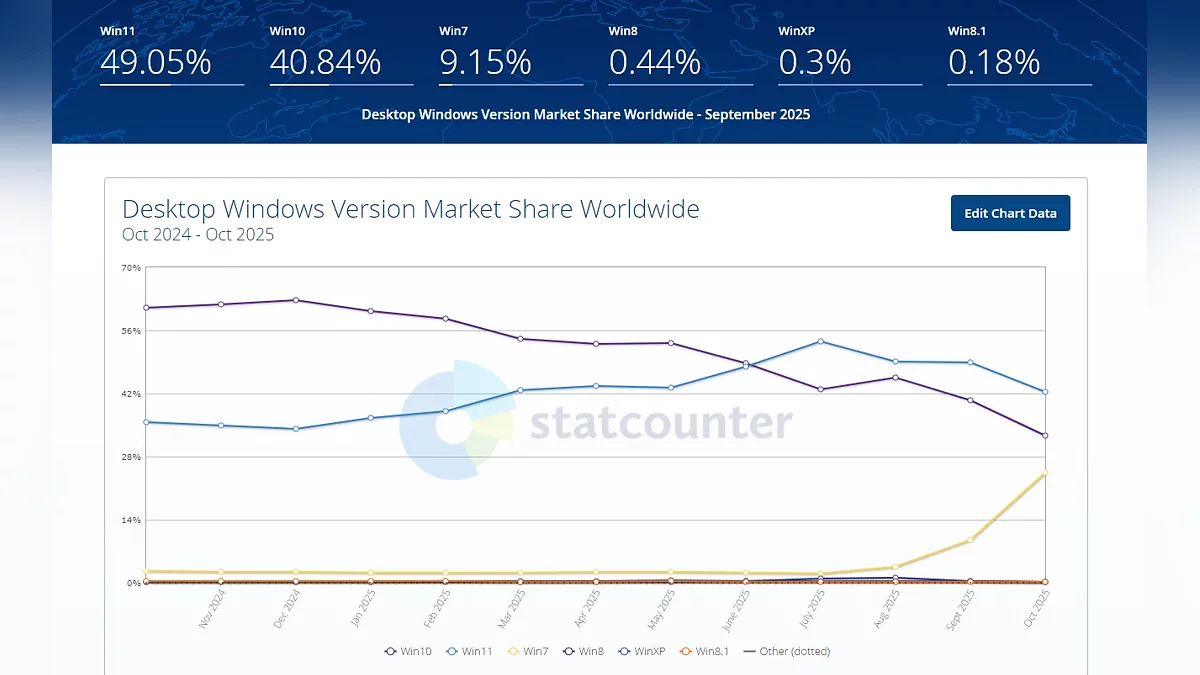Click the Sept 2025 x-axis label
Screen dimensions: 1200x675
960,608
